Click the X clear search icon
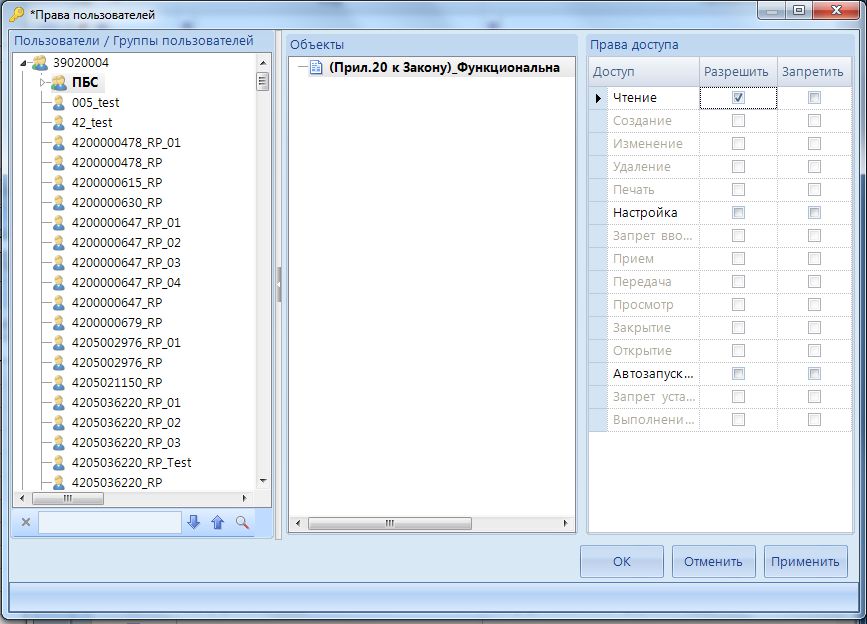Image resolution: width=867 pixels, height=624 pixels. point(26,522)
